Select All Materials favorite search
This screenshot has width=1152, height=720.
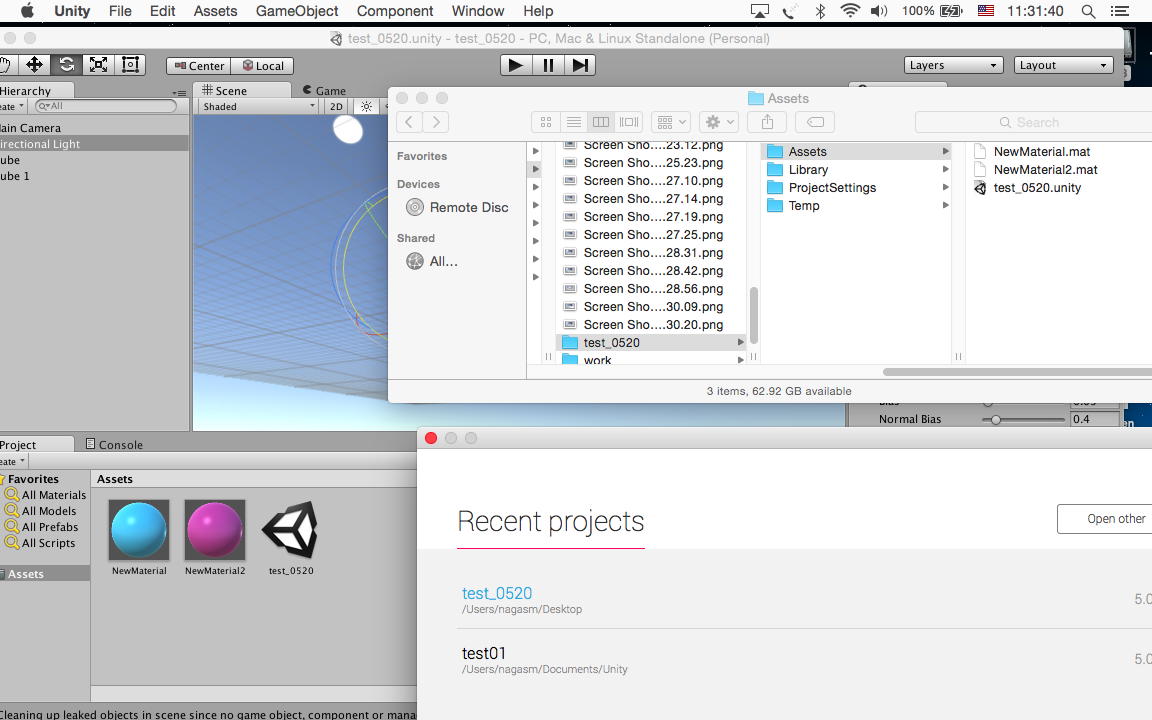coord(46,495)
